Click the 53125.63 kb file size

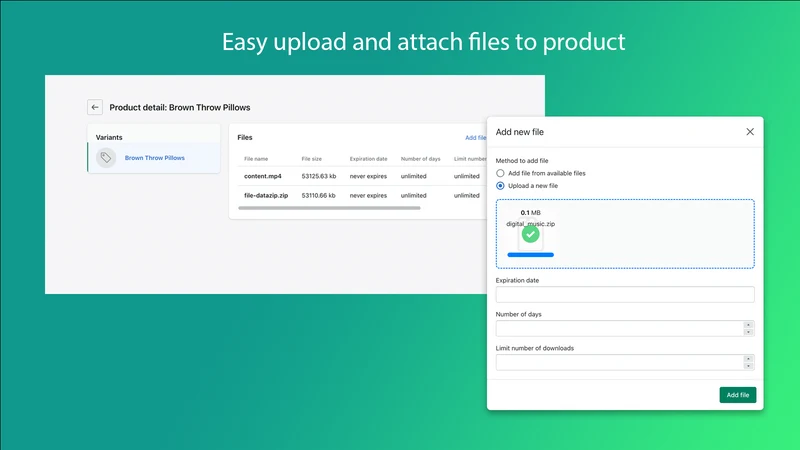click(x=319, y=176)
